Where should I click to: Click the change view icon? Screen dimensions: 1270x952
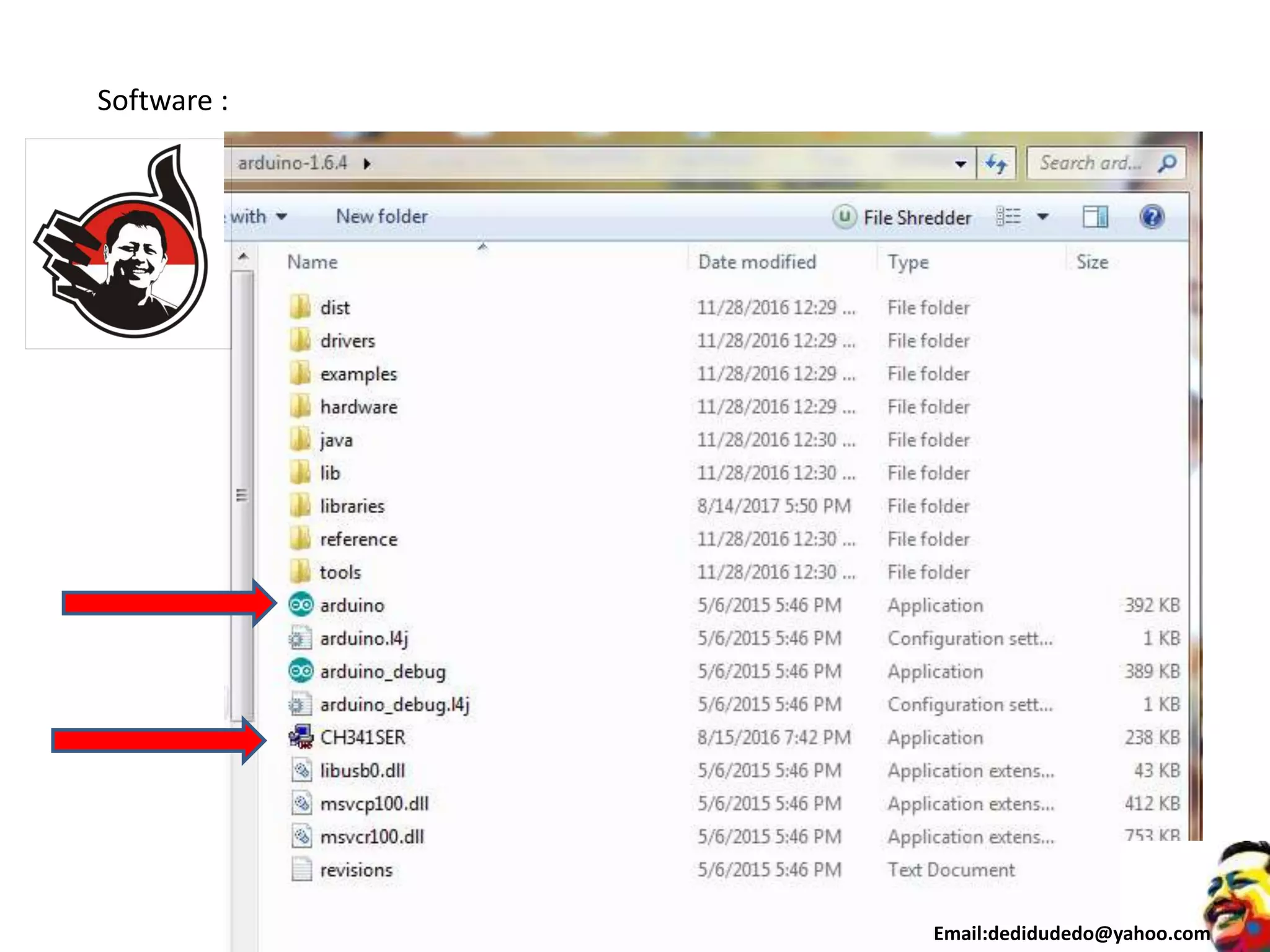(1008, 217)
